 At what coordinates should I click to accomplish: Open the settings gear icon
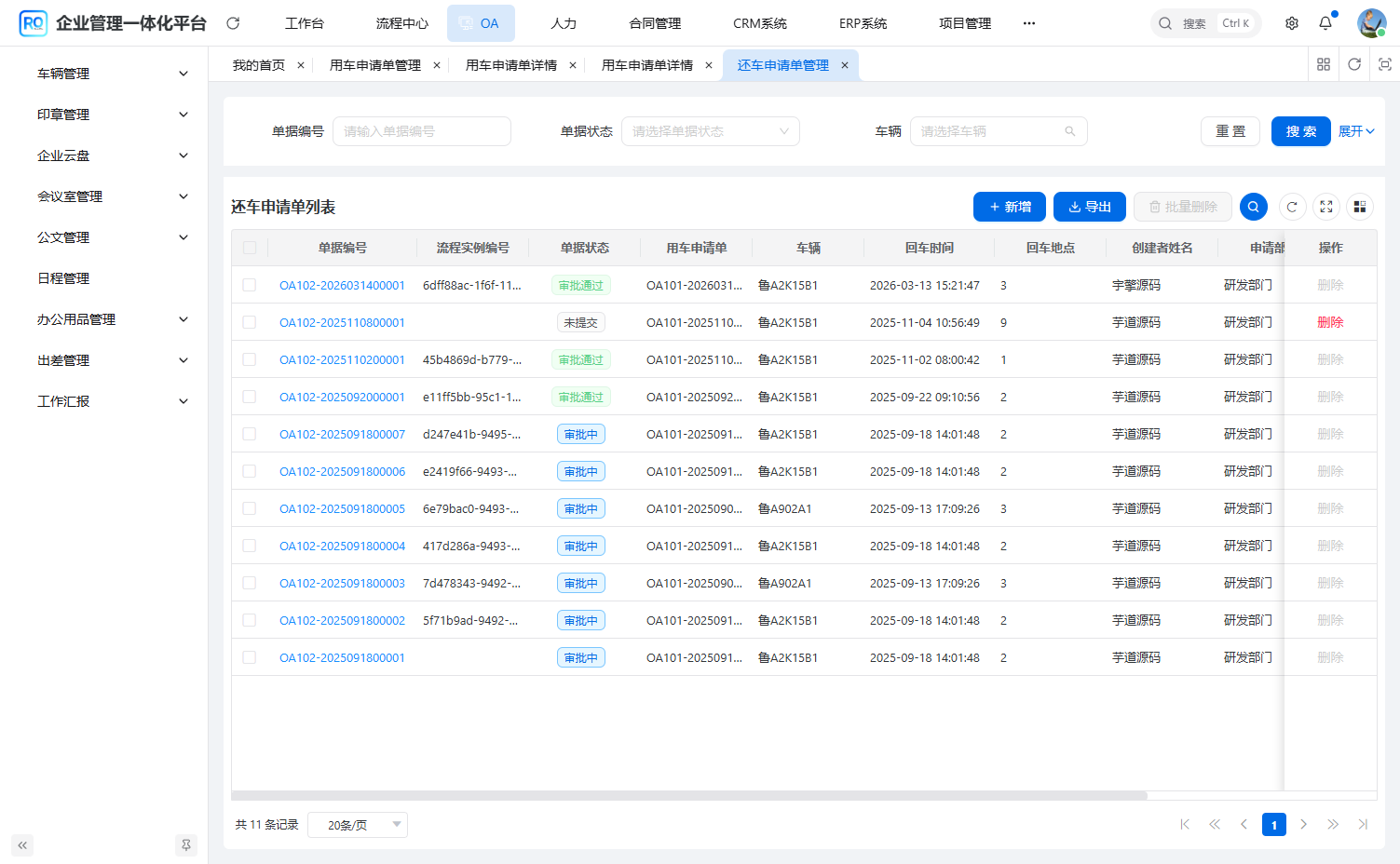1292,23
